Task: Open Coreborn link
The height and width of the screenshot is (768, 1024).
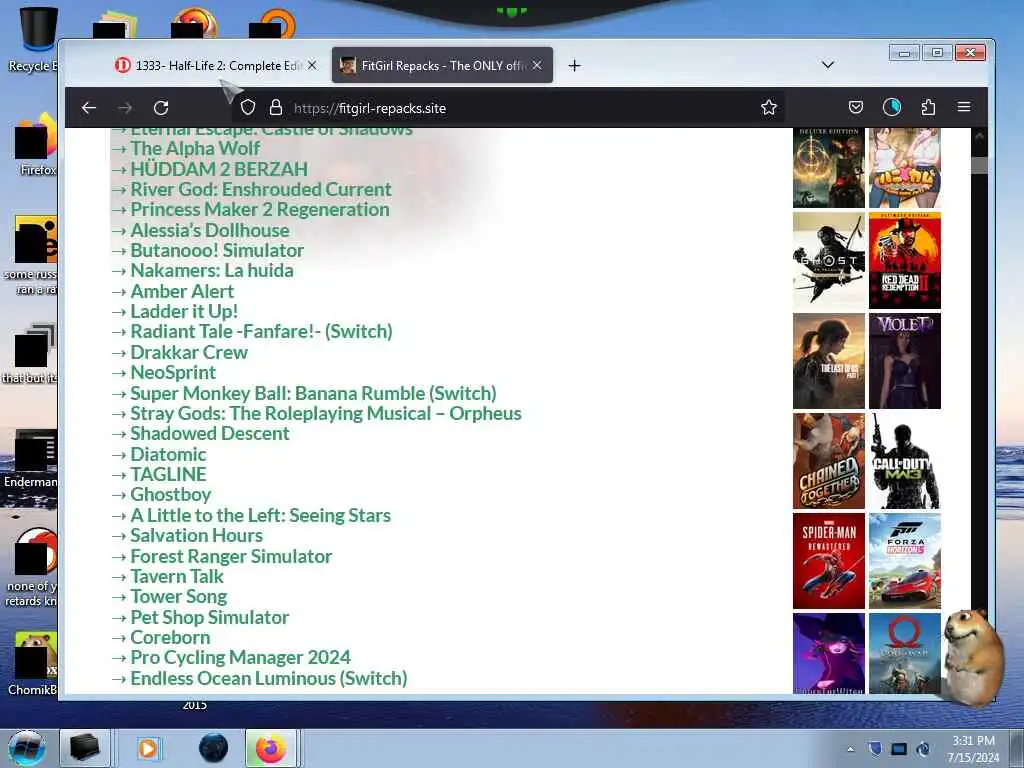Action: tap(170, 637)
